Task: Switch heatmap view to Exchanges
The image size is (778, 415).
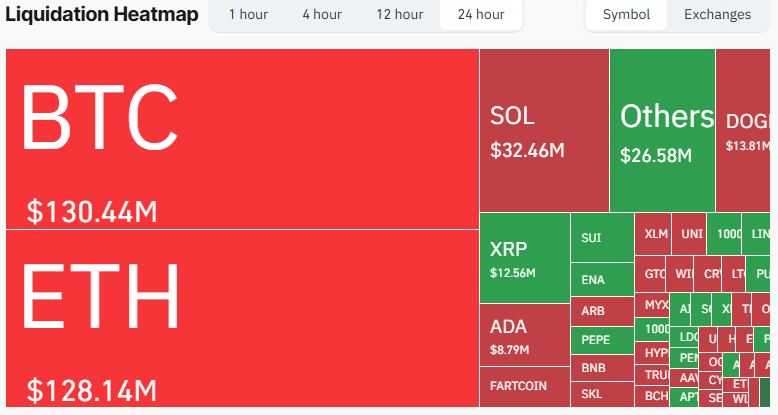Action: click(717, 14)
